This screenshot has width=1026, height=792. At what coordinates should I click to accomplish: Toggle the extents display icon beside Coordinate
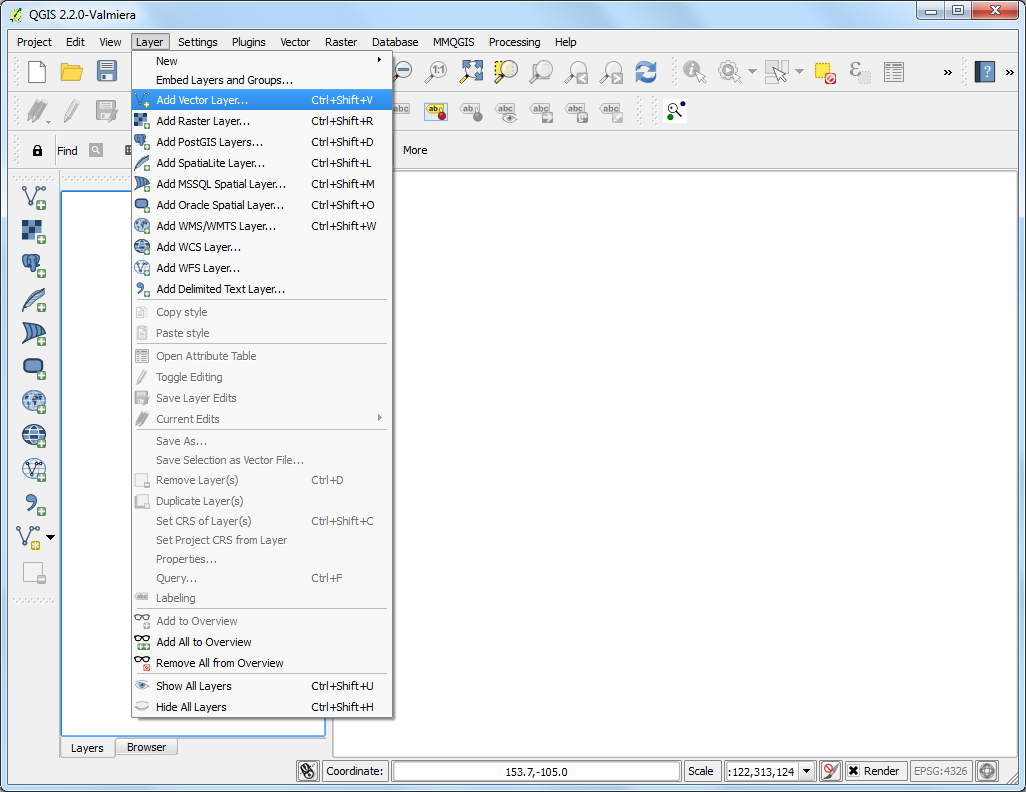(x=308, y=771)
